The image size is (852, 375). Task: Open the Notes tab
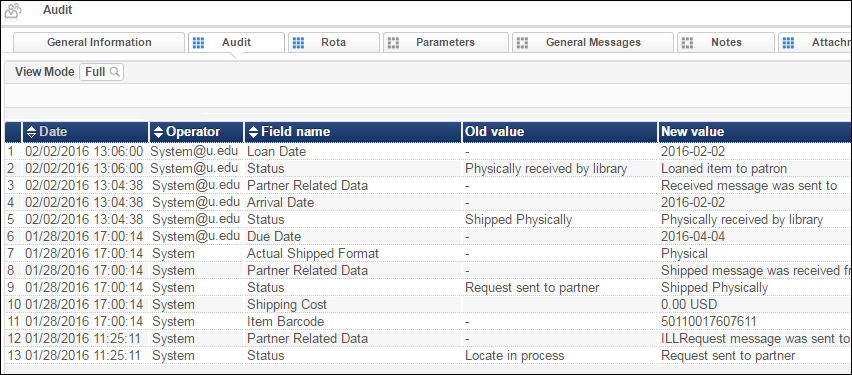pyautogui.click(x=726, y=42)
